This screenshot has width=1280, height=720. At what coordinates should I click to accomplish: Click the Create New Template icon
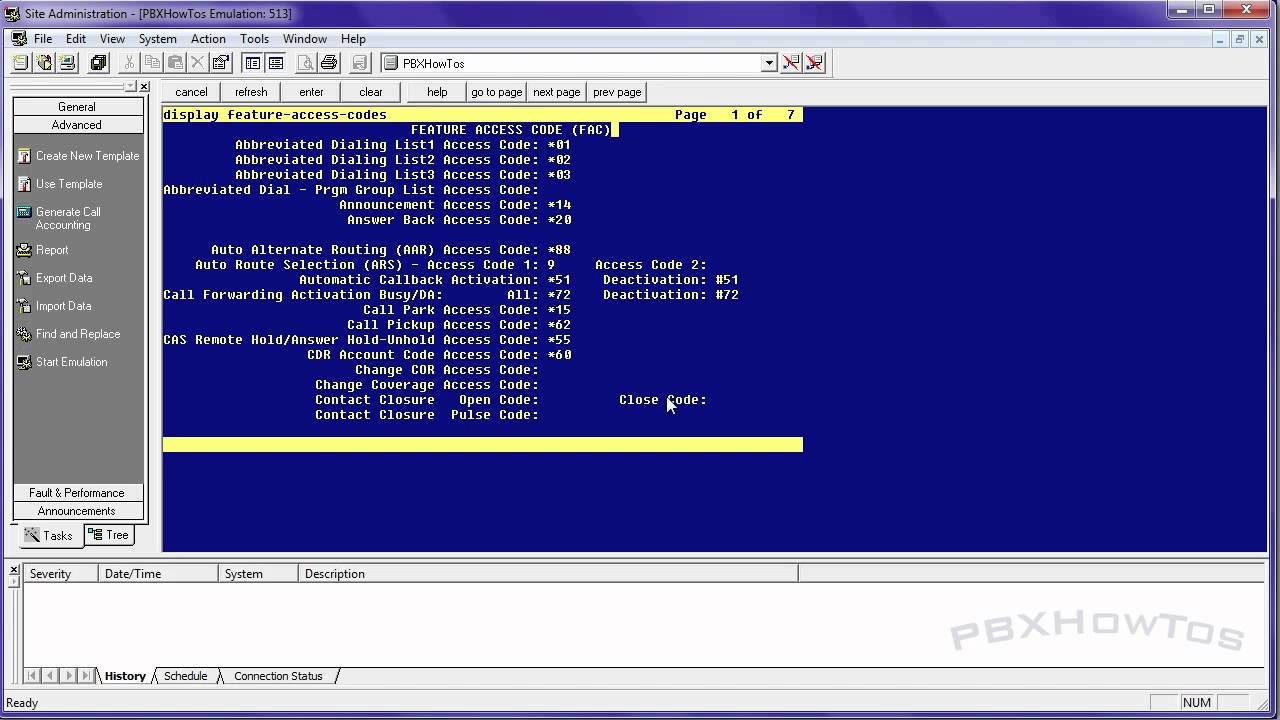pos(24,156)
